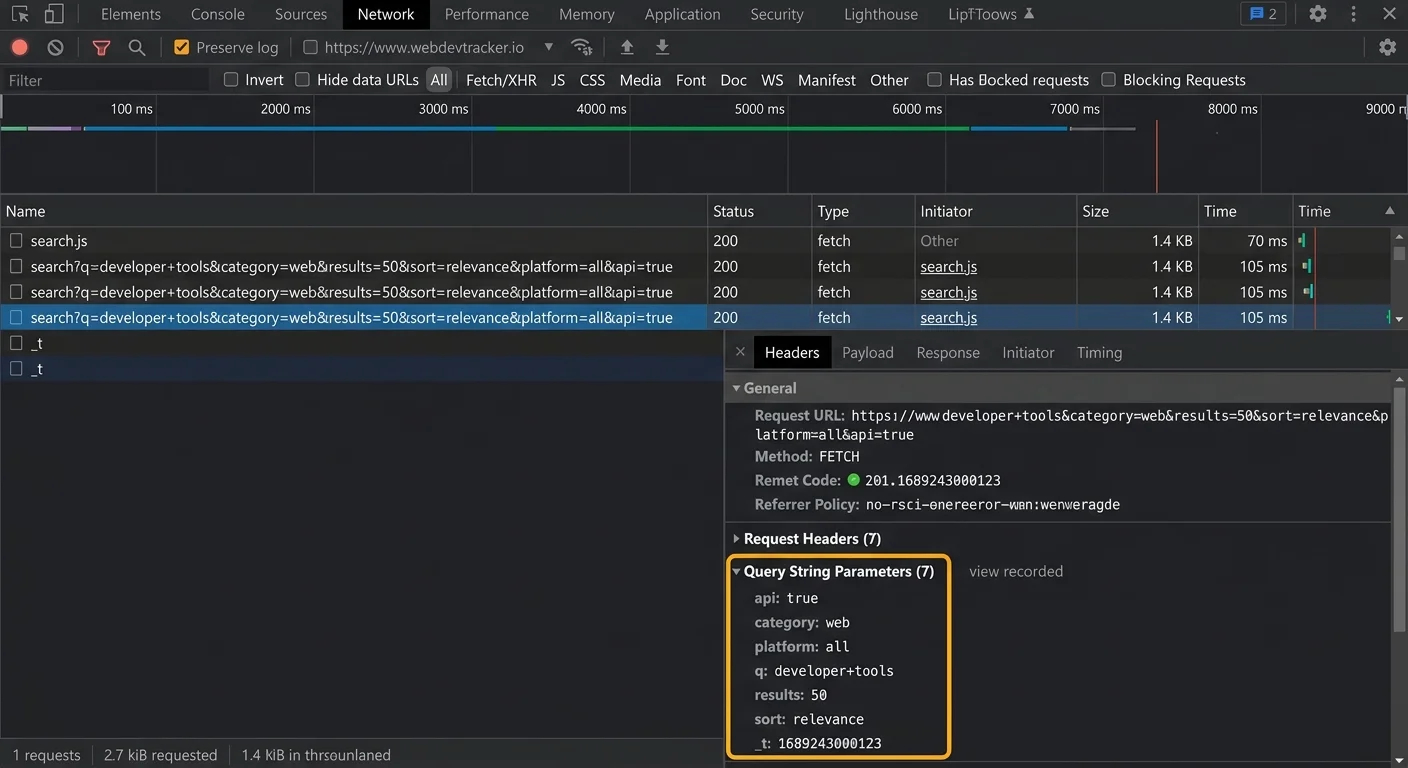Viewport: 1408px width, 768px height.
Task: Open the issues counter badge showing 2
Action: (x=1264, y=14)
